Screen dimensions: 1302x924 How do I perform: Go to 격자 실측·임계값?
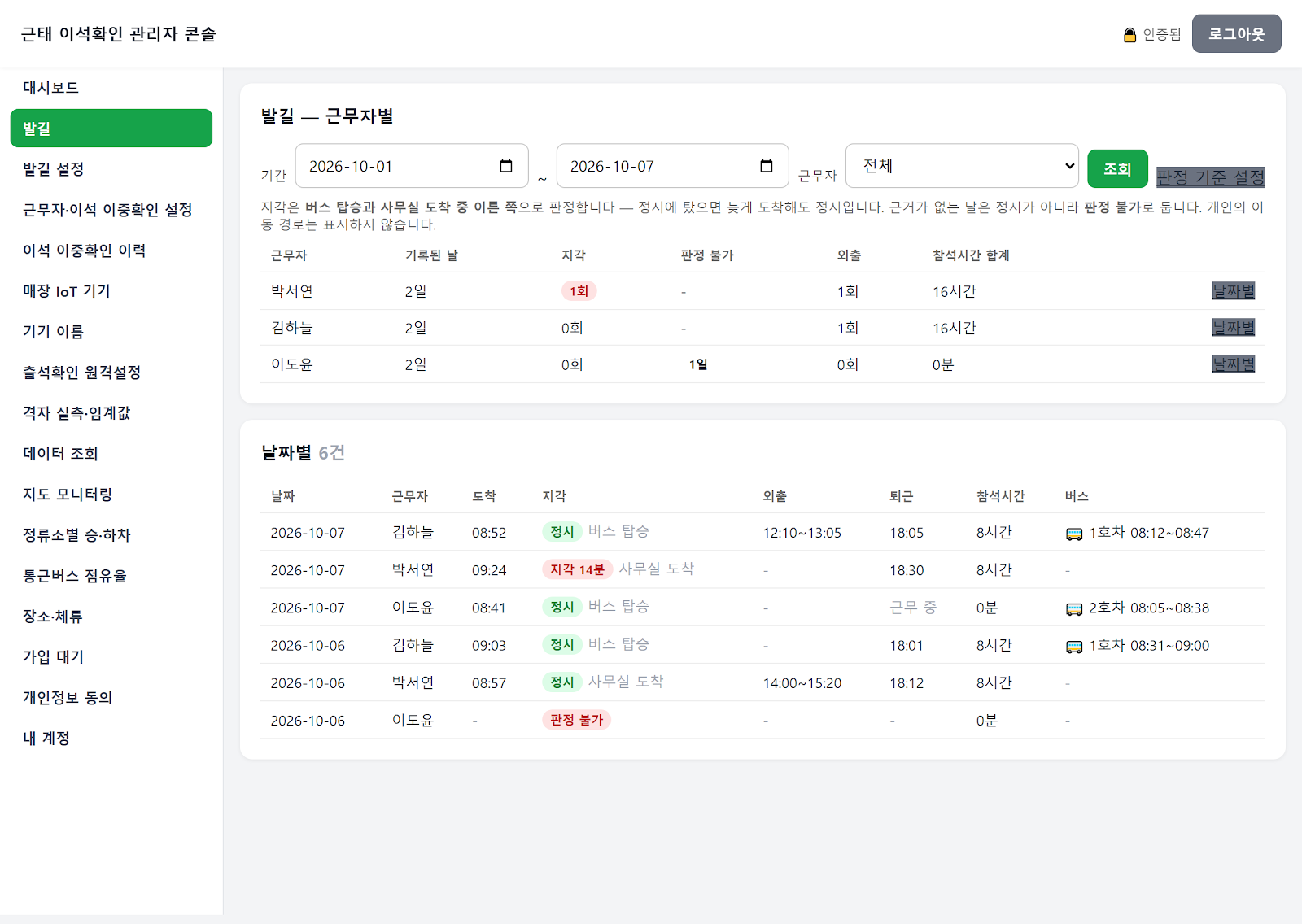click(111, 413)
